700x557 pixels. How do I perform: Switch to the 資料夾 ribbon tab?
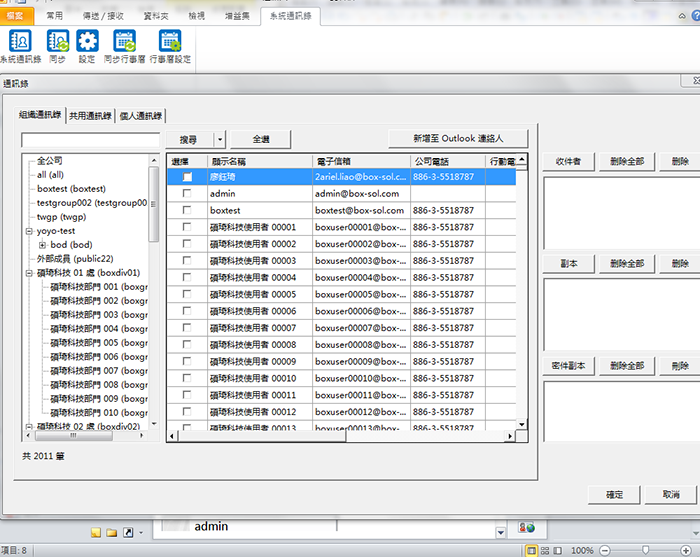click(x=156, y=16)
